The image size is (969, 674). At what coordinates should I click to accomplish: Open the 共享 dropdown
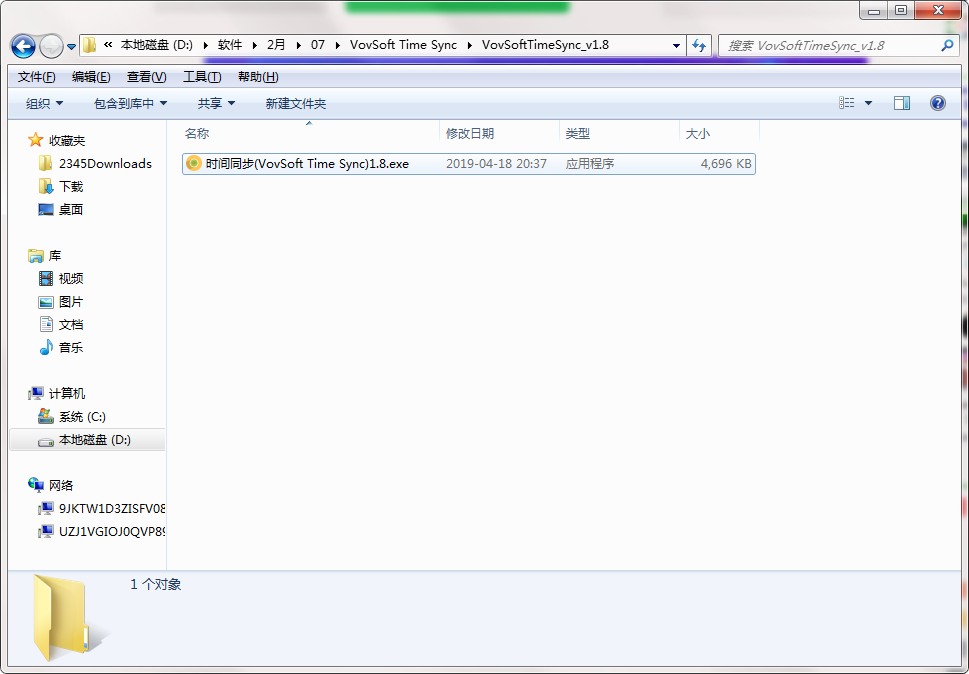(214, 103)
